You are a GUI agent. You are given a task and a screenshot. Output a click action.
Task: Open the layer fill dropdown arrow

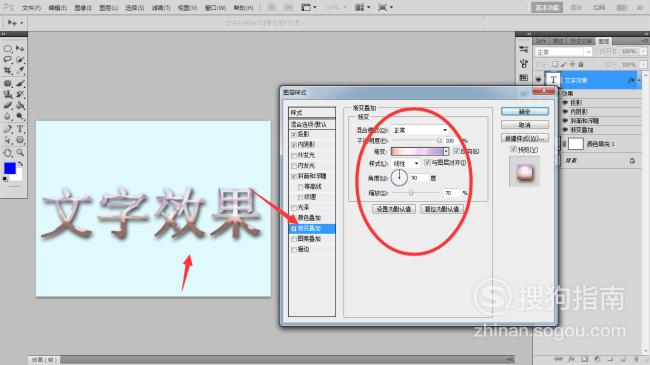coord(643,65)
